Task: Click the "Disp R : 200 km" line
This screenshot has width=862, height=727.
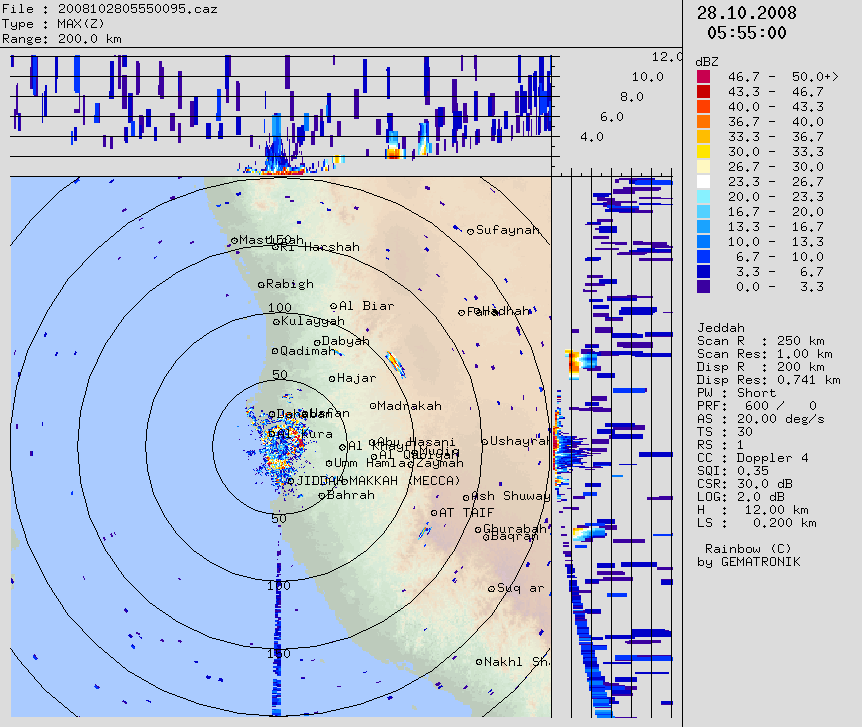Action: 761,367
